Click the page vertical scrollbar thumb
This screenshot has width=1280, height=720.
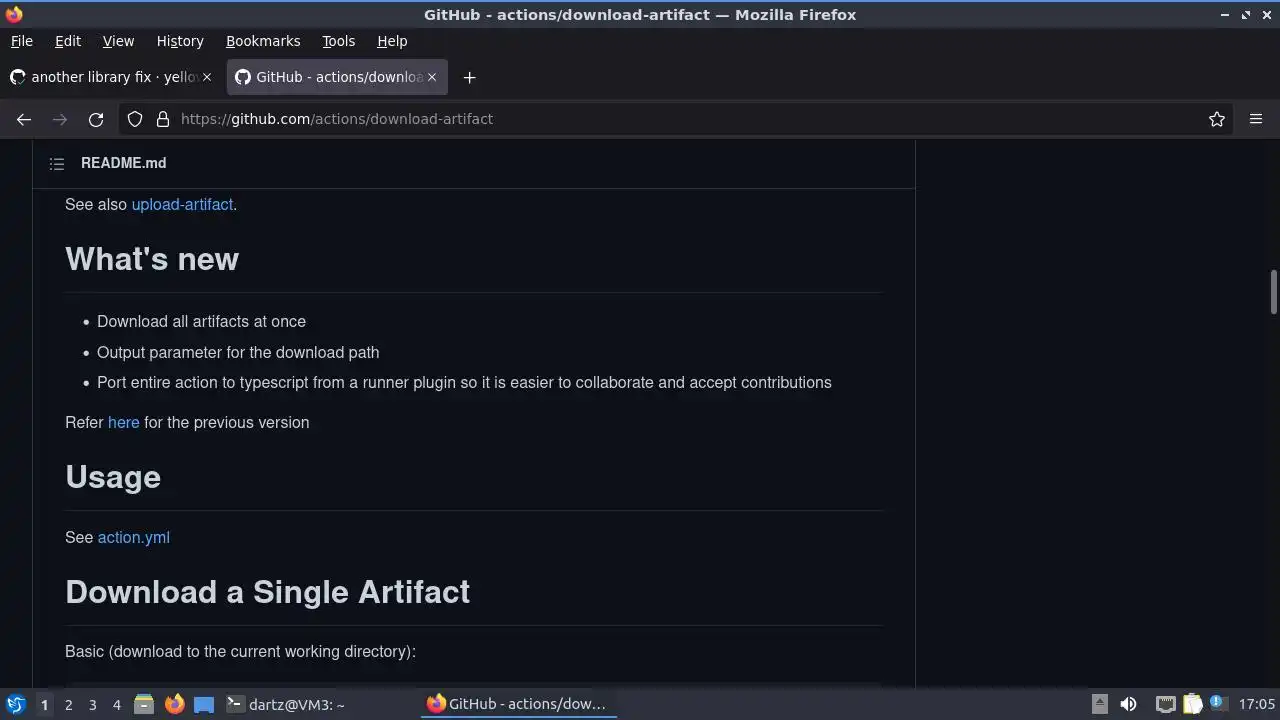pos(1273,292)
